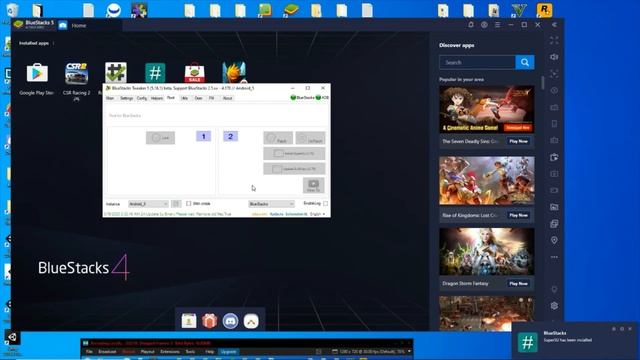
Task: Click the Patch button in Tweaker
Action: (278, 138)
